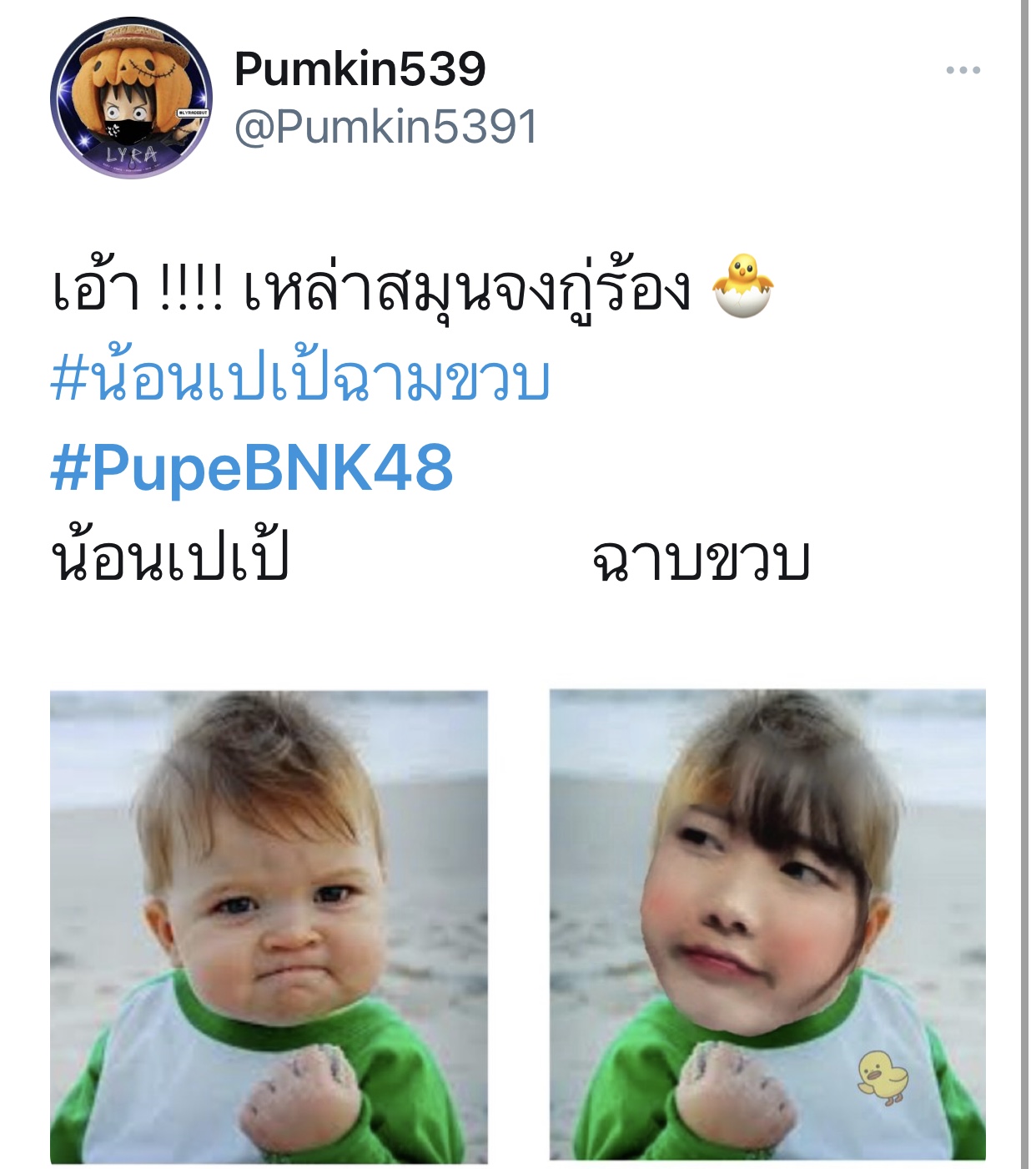Image resolution: width=1036 pixels, height=1169 pixels.
Task: Open the left baby meme photo
Action: point(269,927)
